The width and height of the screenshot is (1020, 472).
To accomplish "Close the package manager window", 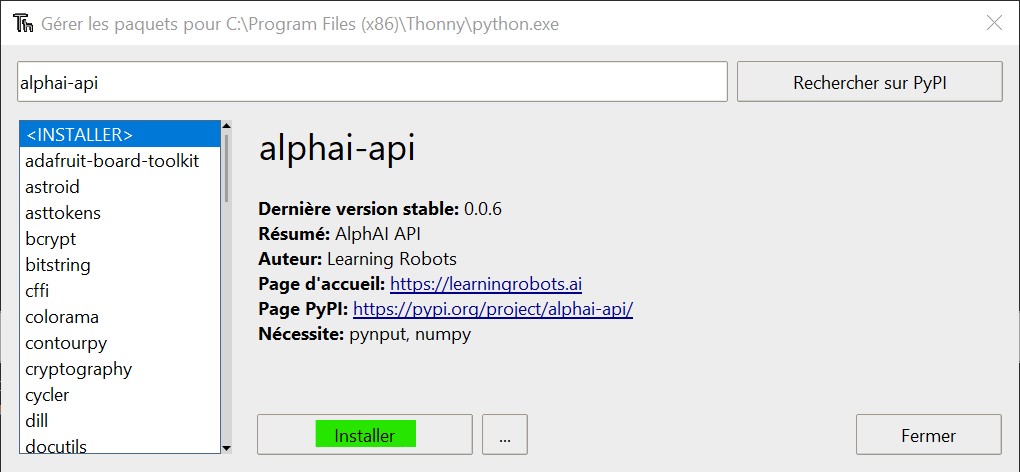I will [993, 23].
